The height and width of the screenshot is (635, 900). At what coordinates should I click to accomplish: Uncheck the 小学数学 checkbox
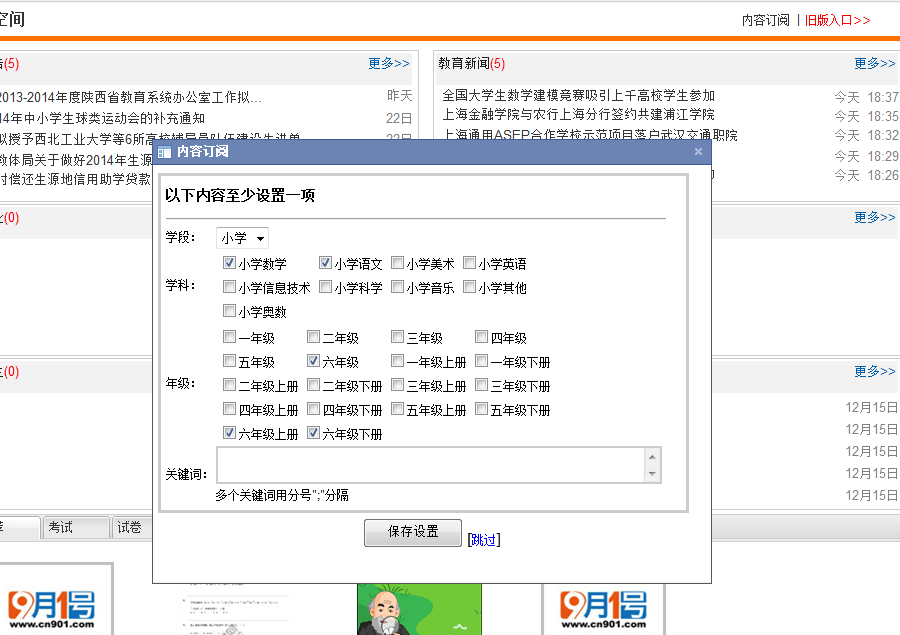click(229, 264)
